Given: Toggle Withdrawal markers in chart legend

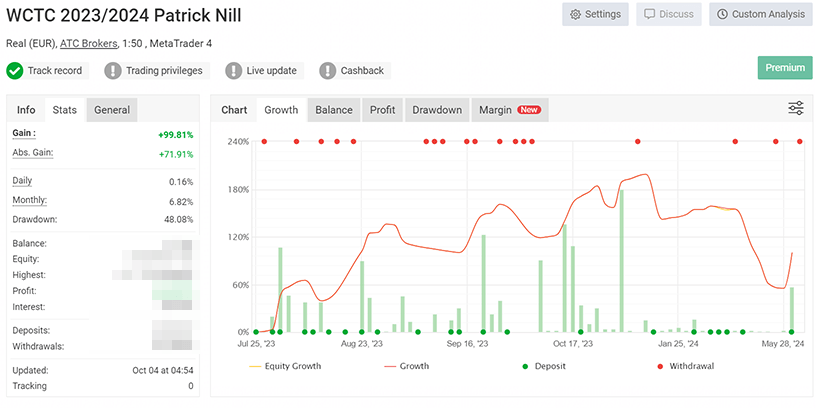Looking at the screenshot, I should coord(684,366).
